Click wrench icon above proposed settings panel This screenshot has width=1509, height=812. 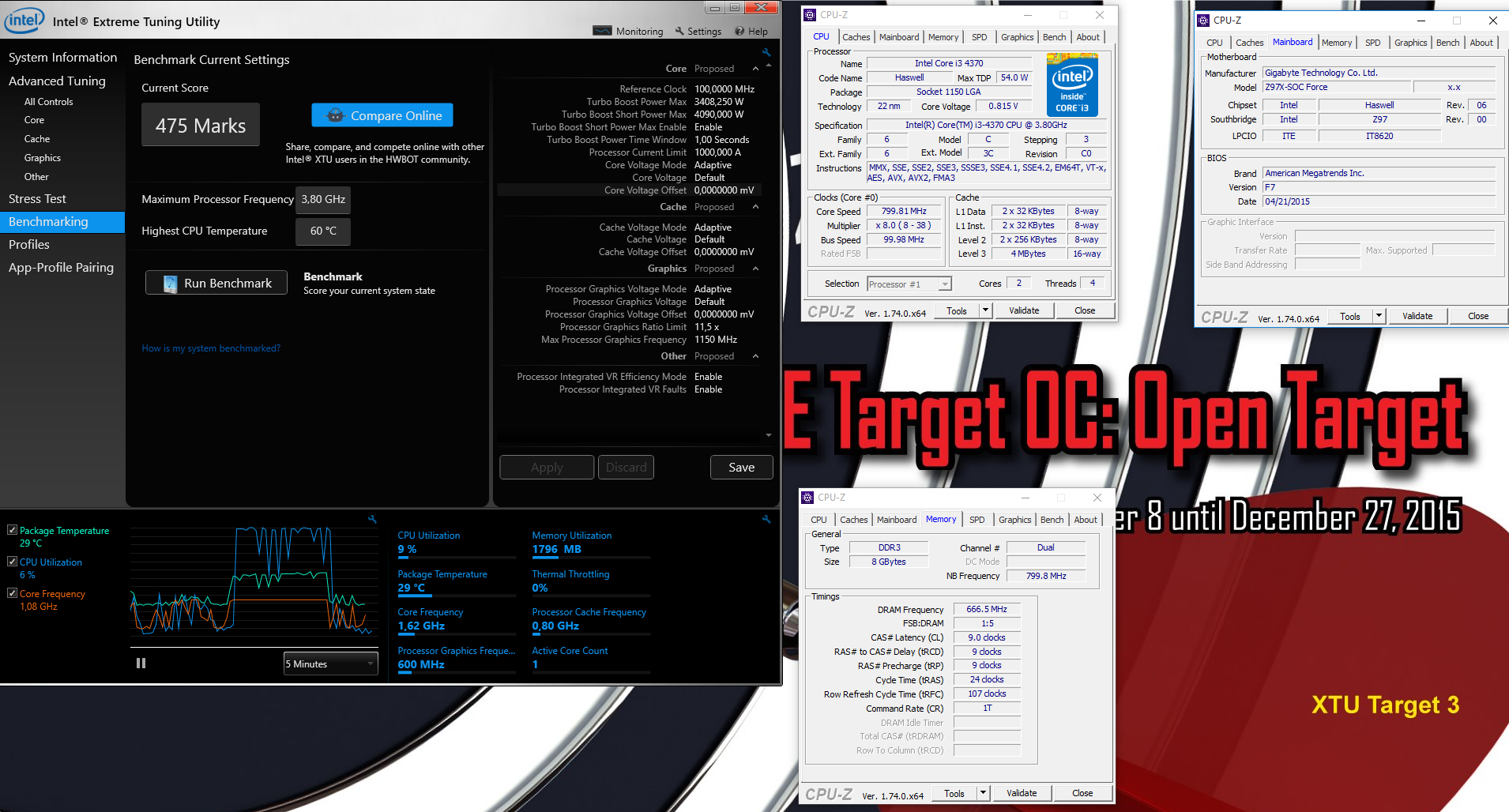pos(766,52)
